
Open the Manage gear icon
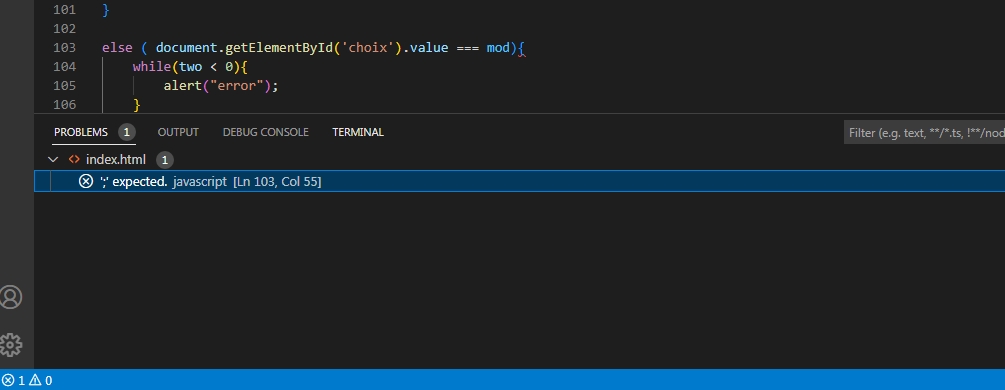pos(11,345)
